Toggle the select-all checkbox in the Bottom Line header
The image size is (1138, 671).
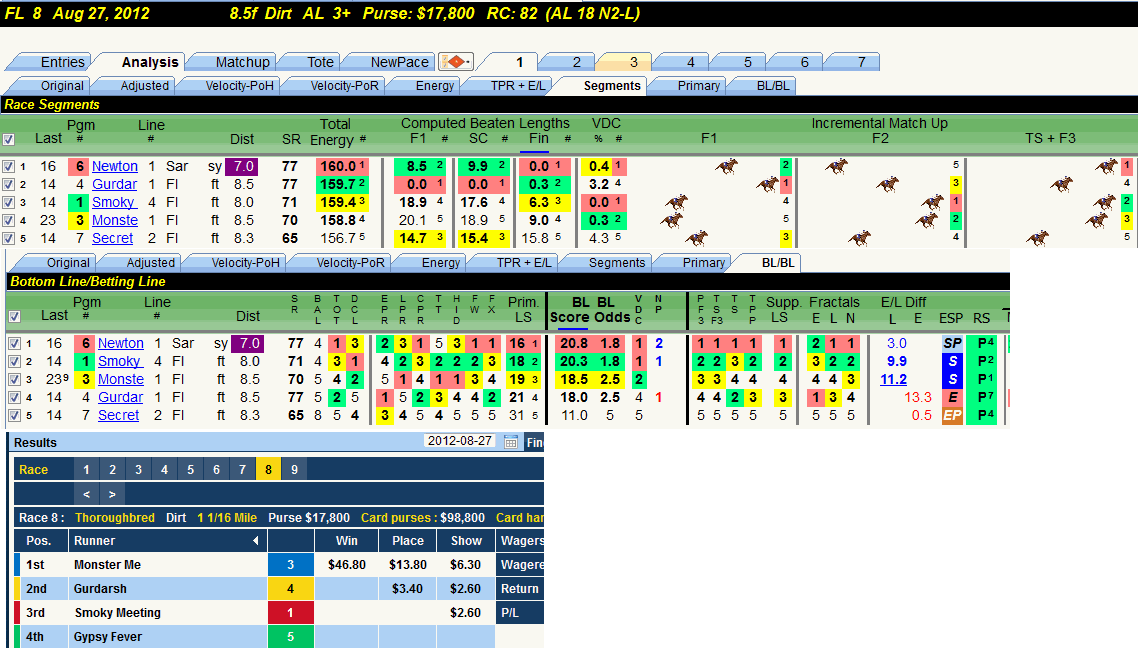pyautogui.click(x=15, y=316)
